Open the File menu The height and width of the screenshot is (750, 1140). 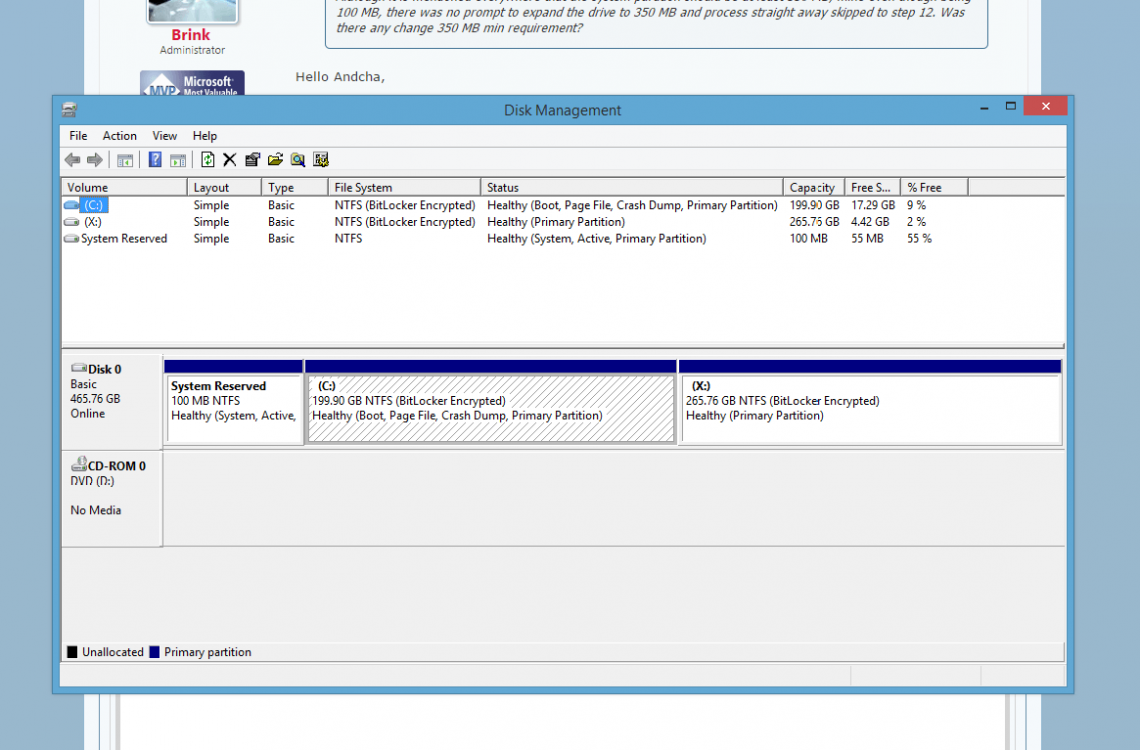pyautogui.click(x=78, y=136)
